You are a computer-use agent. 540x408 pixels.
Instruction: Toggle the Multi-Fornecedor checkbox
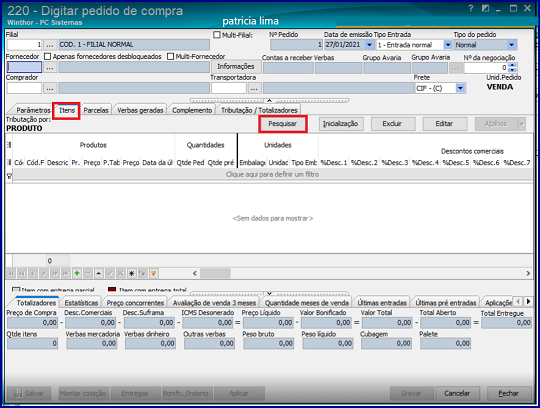point(170,56)
